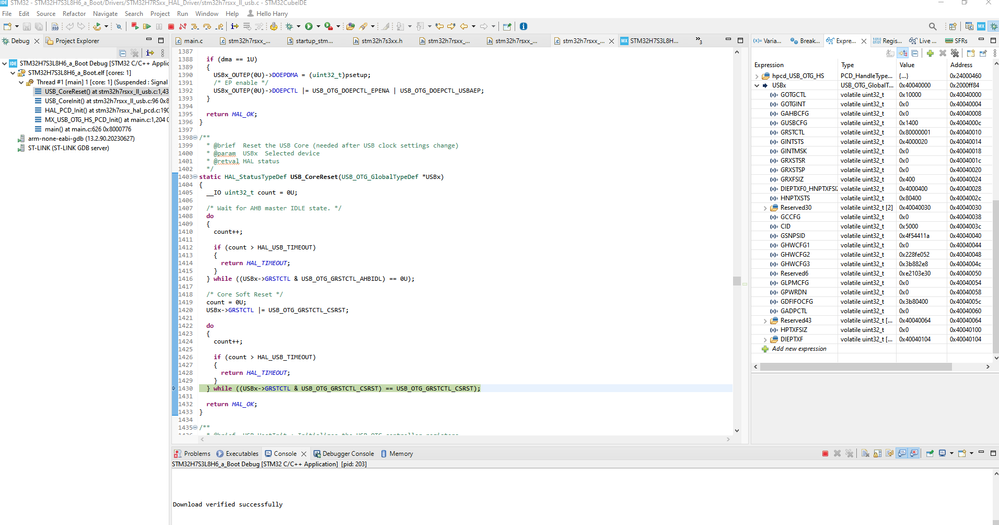This screenshot has height=525, width=999.
Task: Click the Search magnifier icon at top right
Action: (933, 27)
